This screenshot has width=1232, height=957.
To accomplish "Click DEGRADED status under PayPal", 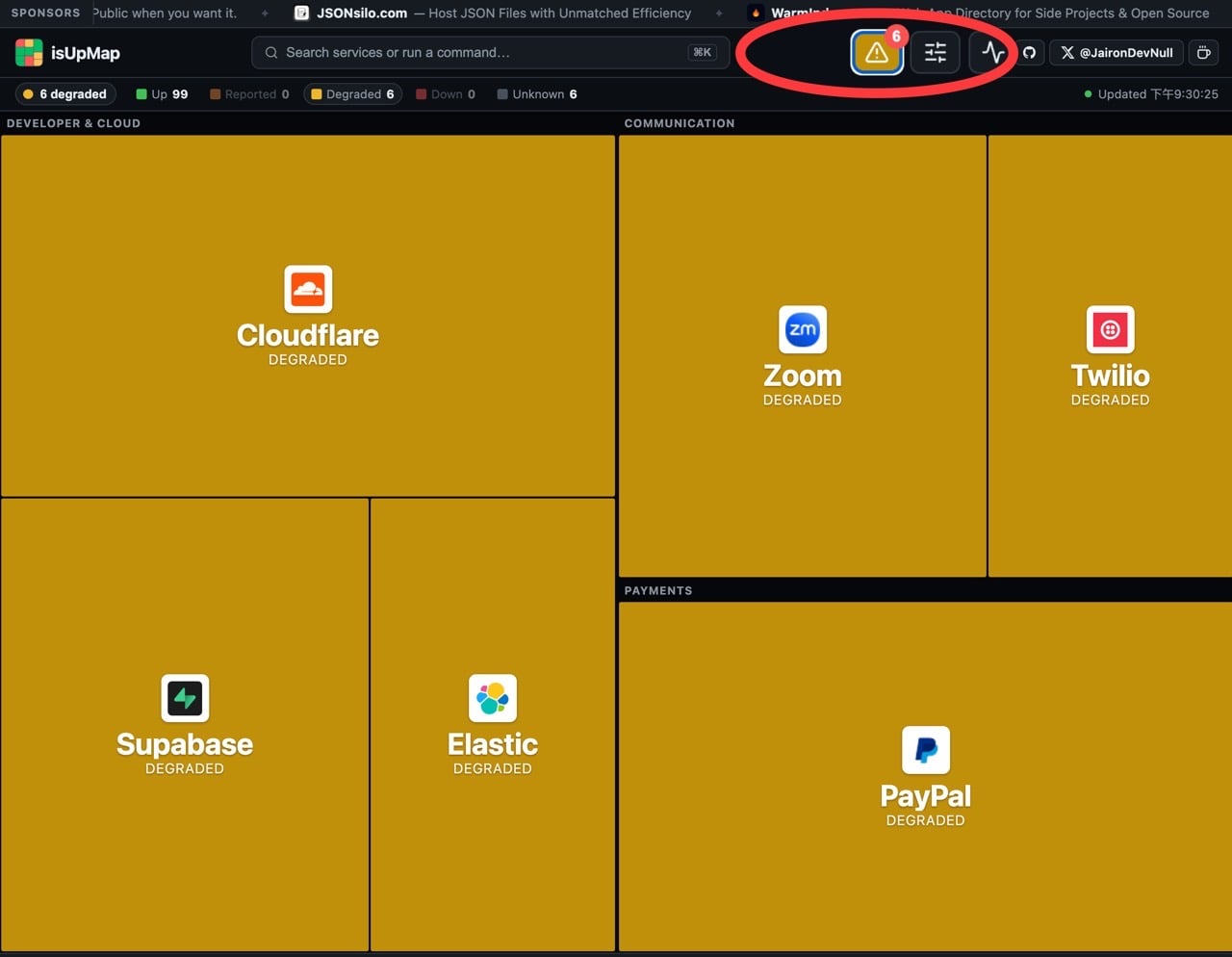I will click(926, 821).
